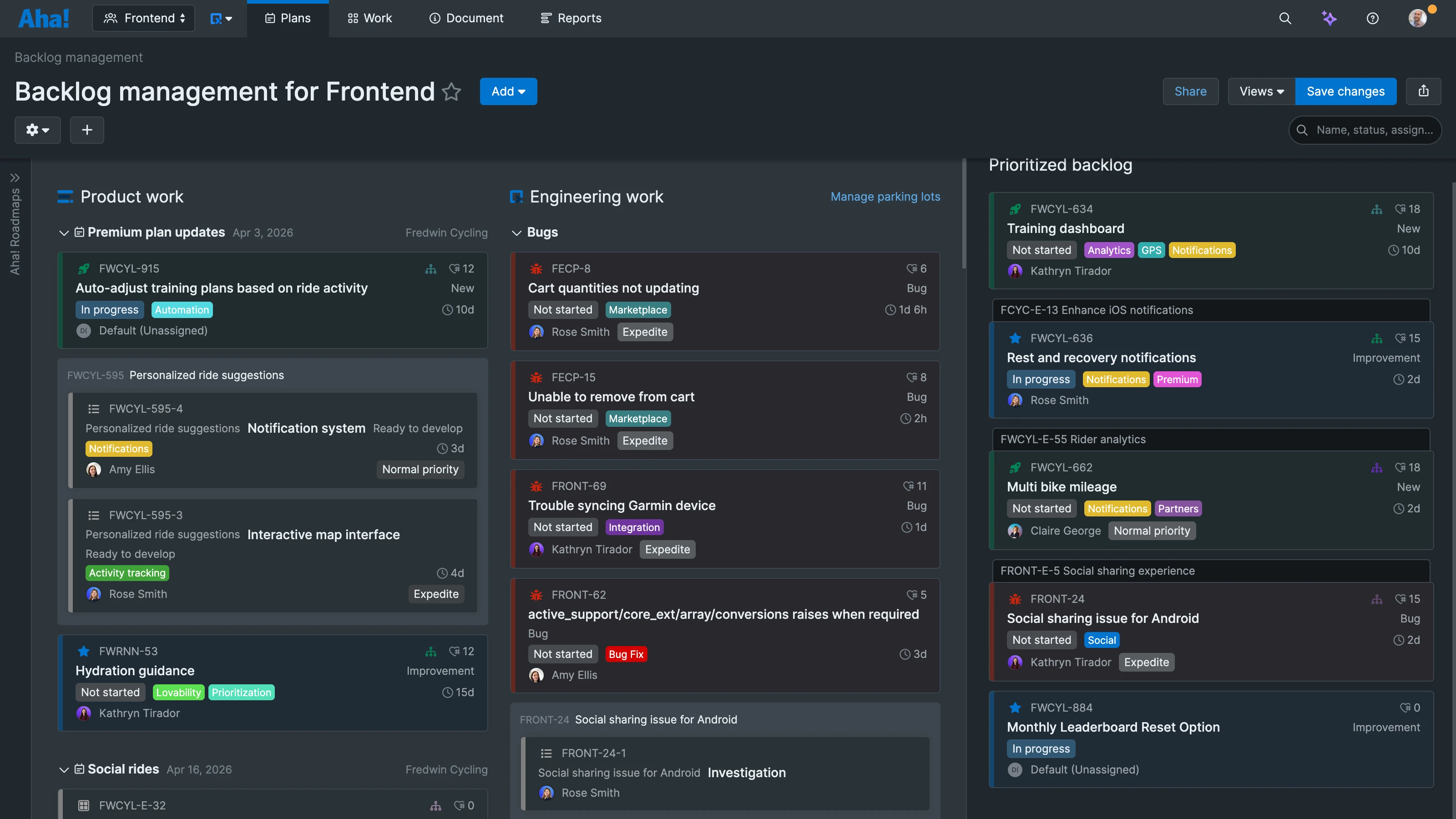Click the Aha! AI sparkle icon
1456x819 pixels.
(1330, 18)
